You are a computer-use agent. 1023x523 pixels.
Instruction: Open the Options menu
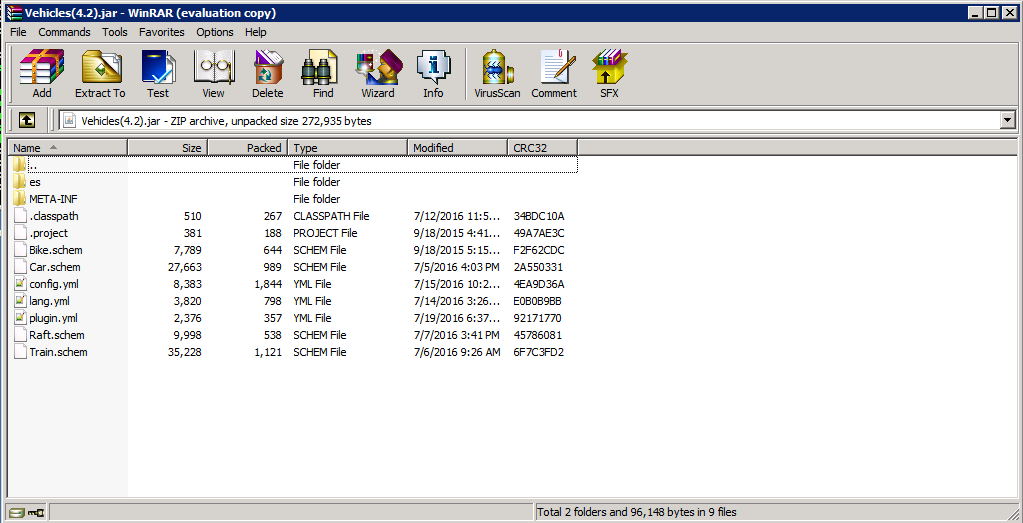click(x=215, y=32)
